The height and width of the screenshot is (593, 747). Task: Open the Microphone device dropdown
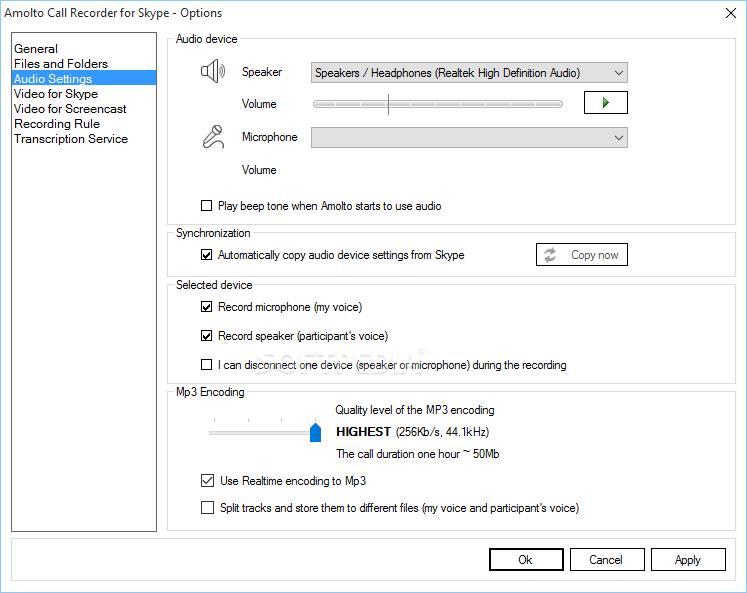click(x=469, y=138)
